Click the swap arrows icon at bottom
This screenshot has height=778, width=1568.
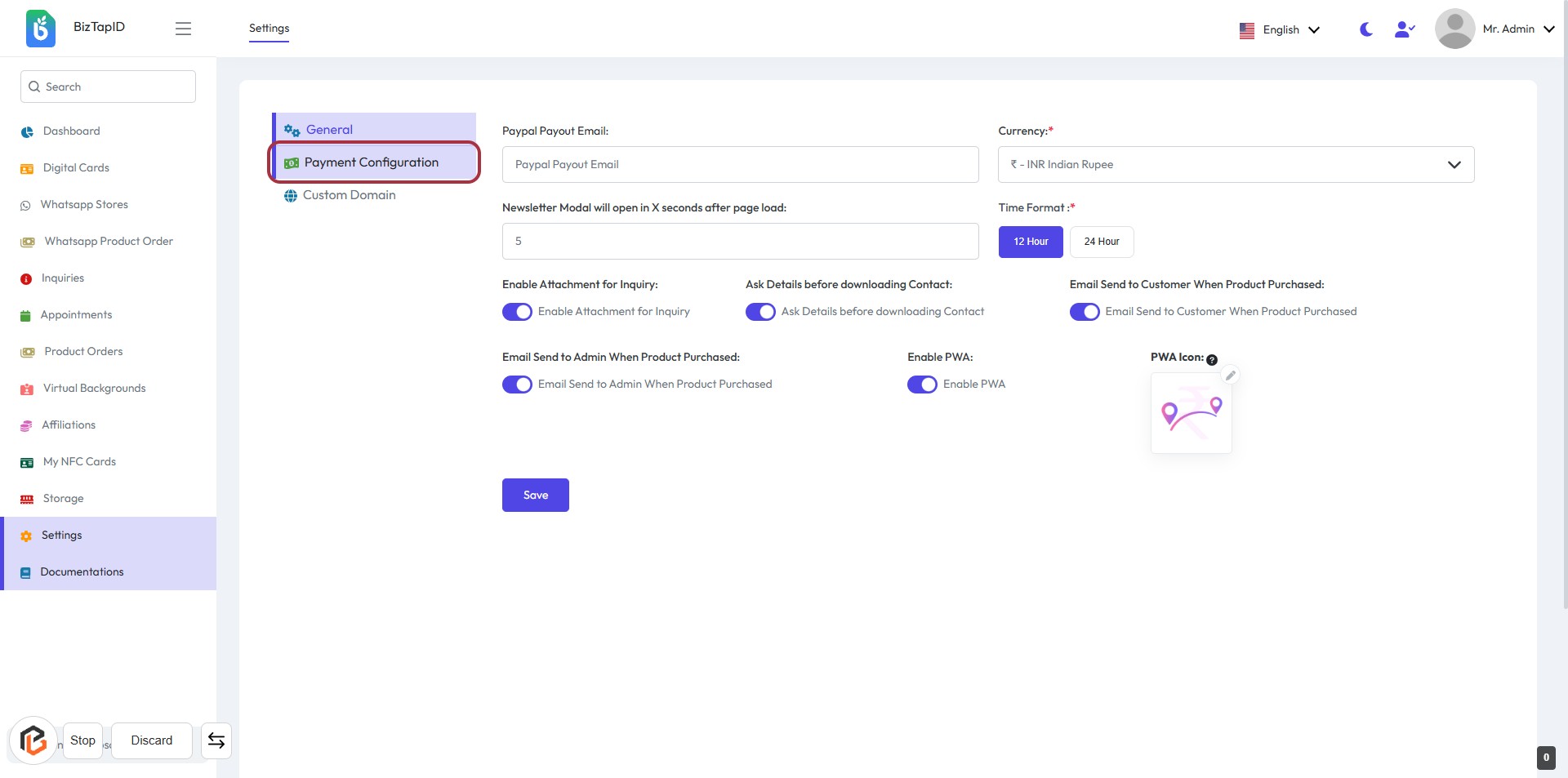click(216, 740)
